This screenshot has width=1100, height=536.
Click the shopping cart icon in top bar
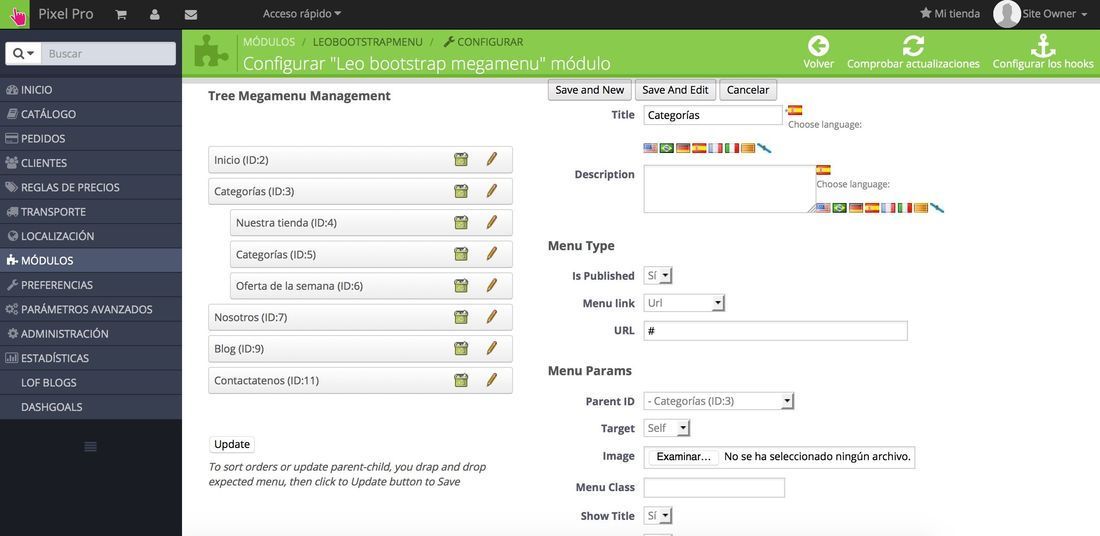coord(121,14)
